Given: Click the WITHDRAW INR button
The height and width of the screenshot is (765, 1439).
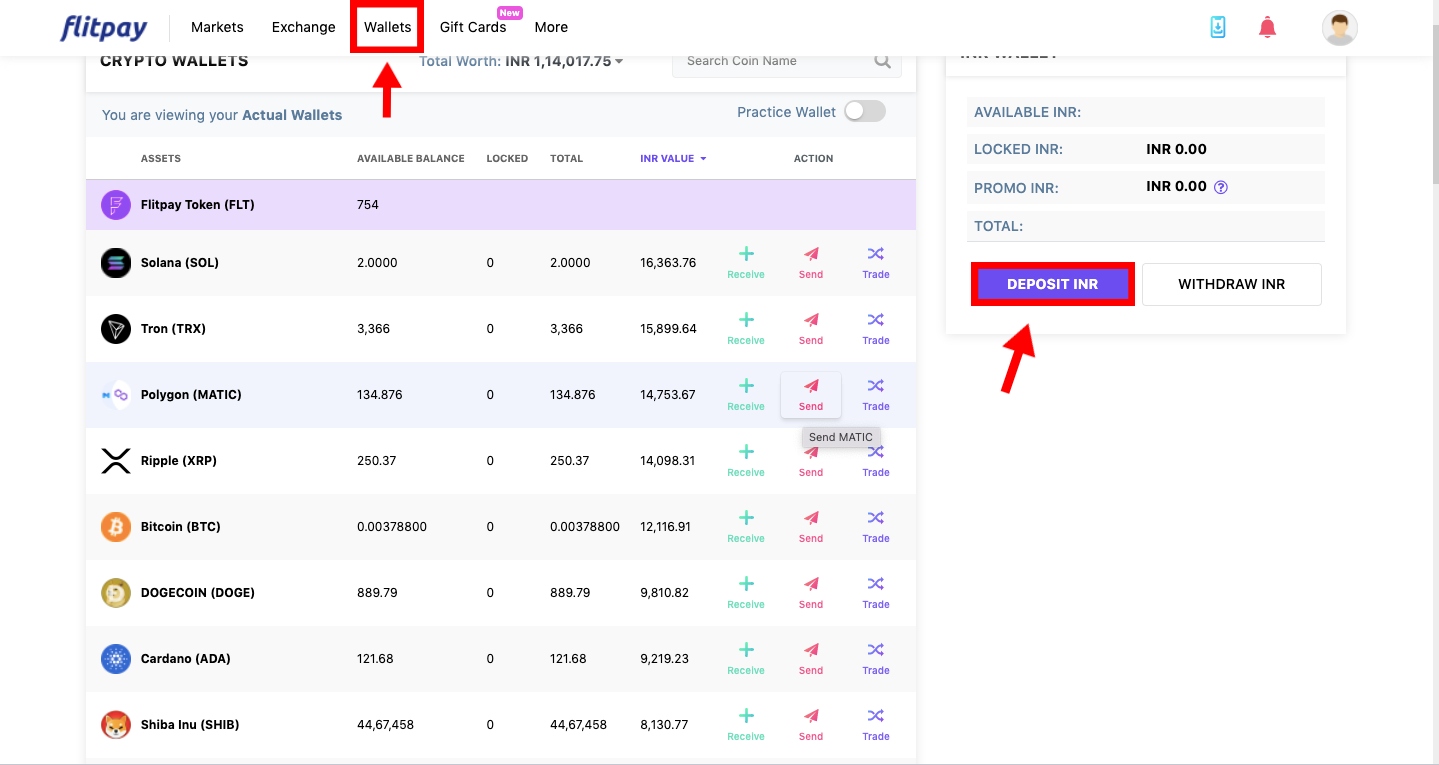Looking at the screenshot, I should (x=1232, y=284).
